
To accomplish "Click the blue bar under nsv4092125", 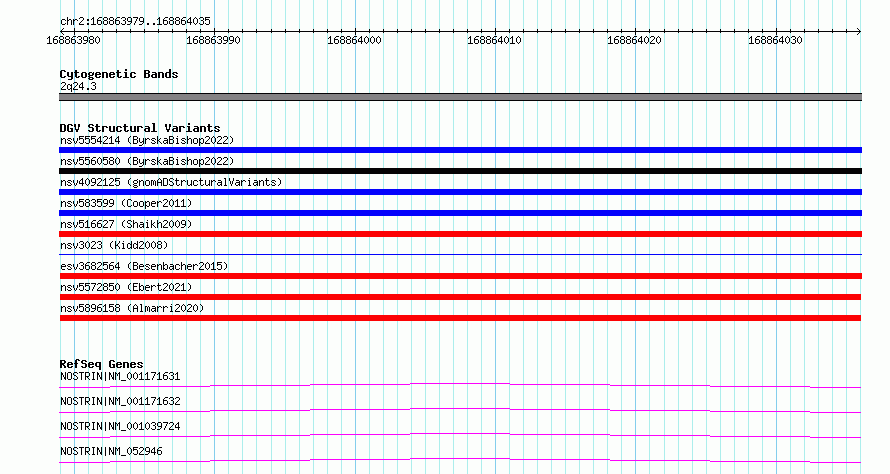I will pos(460,192).
